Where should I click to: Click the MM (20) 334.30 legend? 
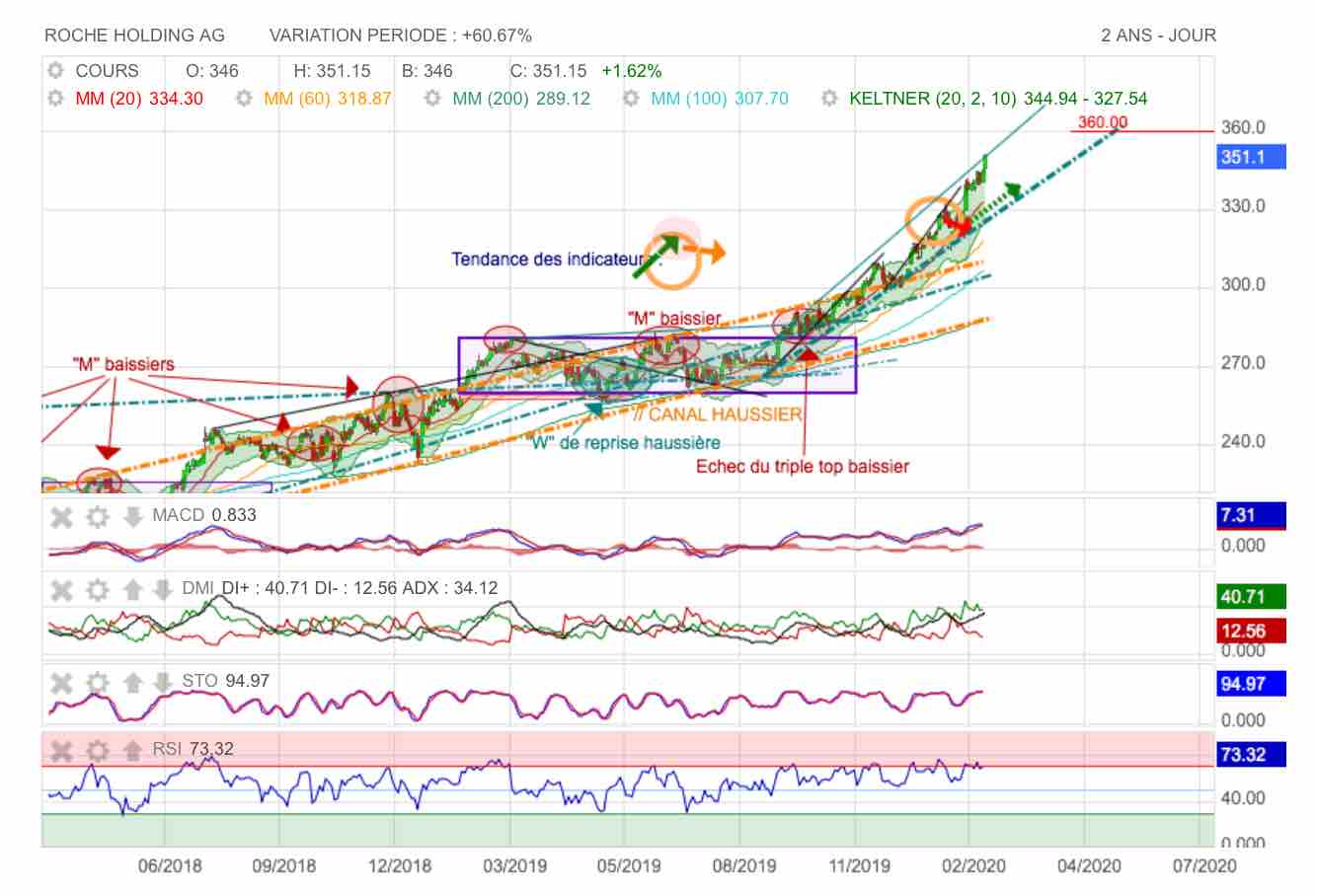pyautogui.click(x=139, y=99)
